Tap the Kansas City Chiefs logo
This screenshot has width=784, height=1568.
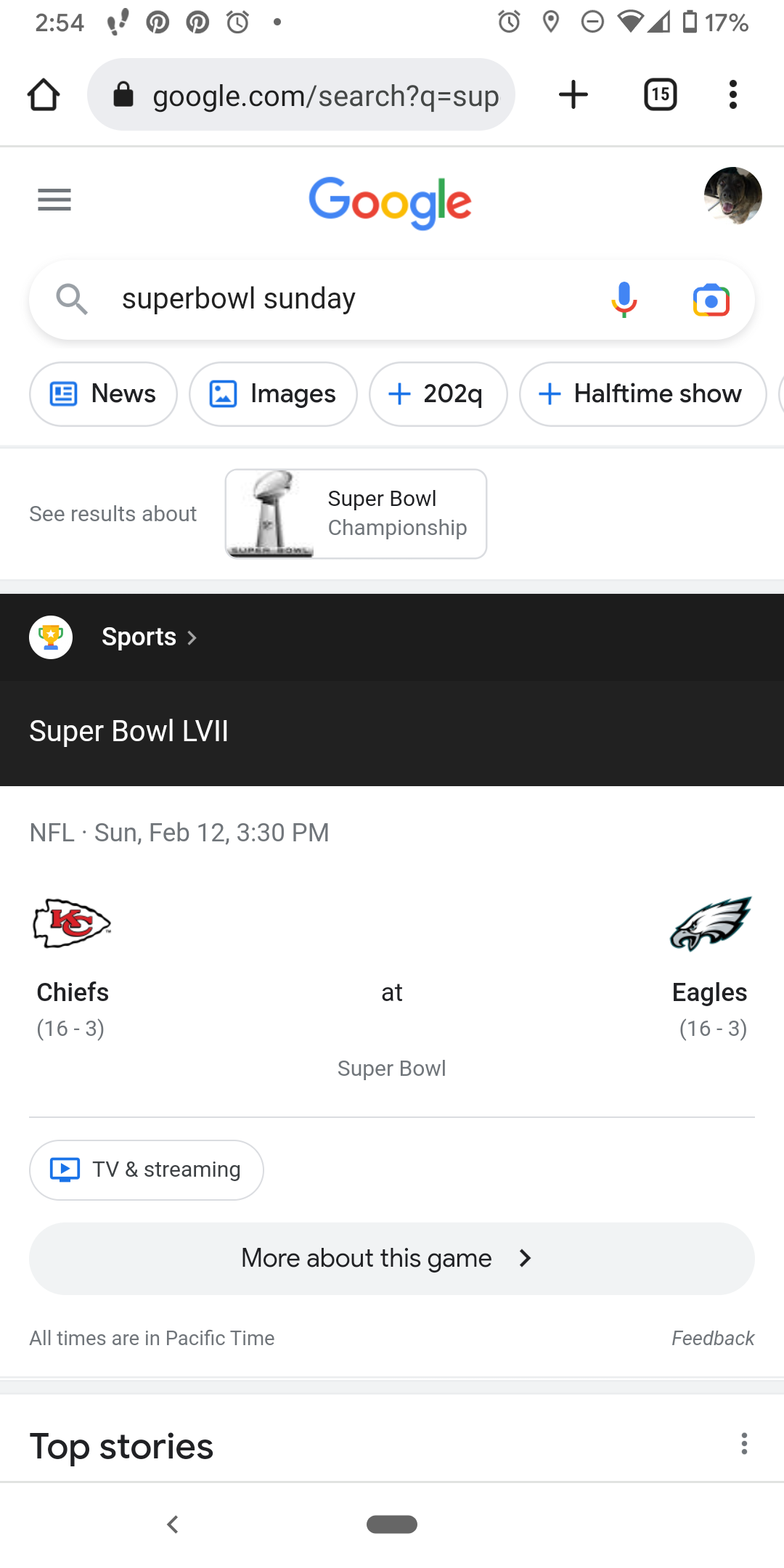click(x=72, y=923)
